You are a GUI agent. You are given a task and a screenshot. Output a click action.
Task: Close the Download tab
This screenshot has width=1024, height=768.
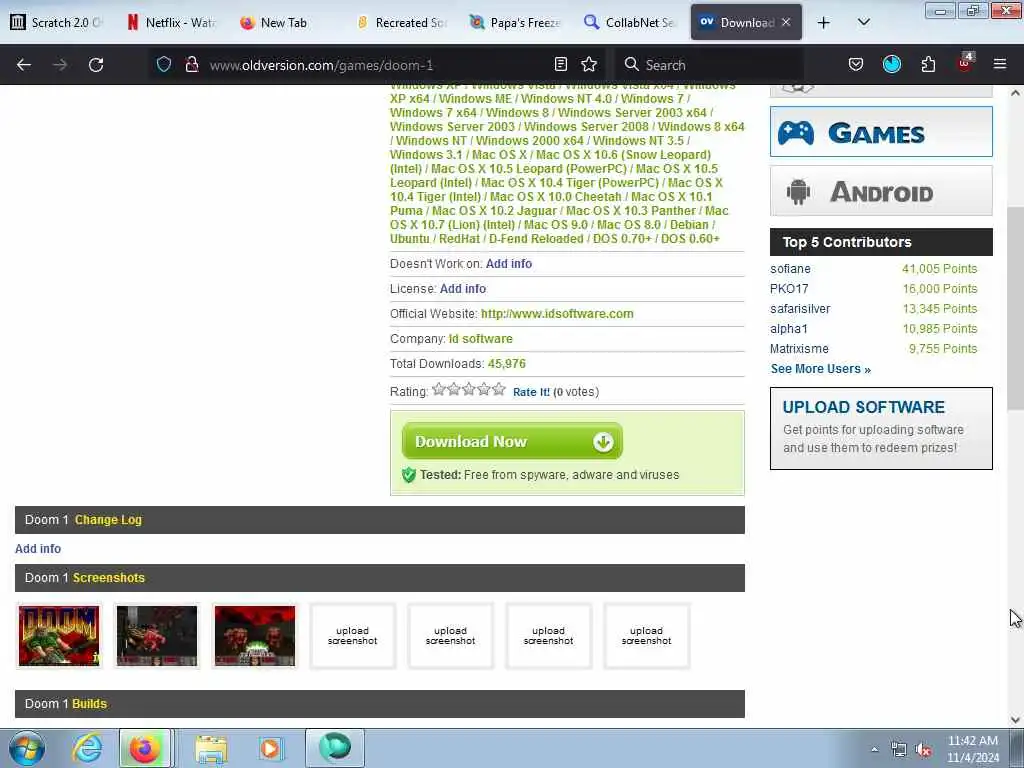pos(786,22)
